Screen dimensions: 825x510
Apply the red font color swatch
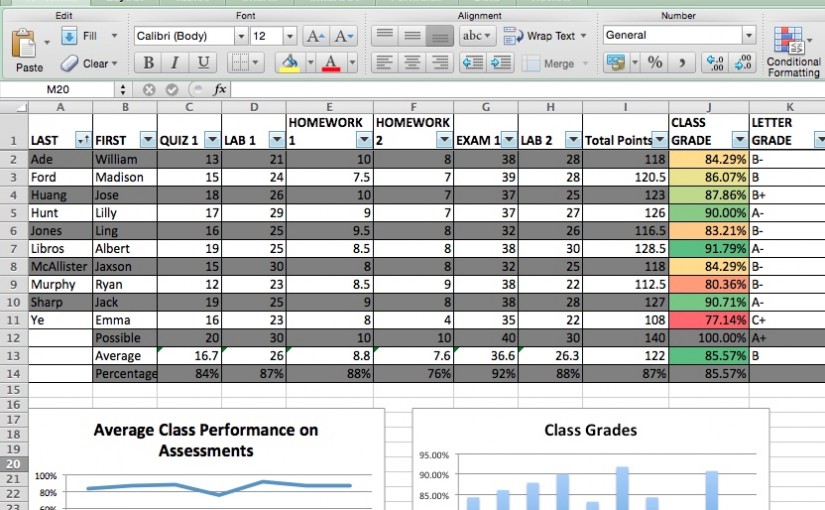[x=328, y=63]
